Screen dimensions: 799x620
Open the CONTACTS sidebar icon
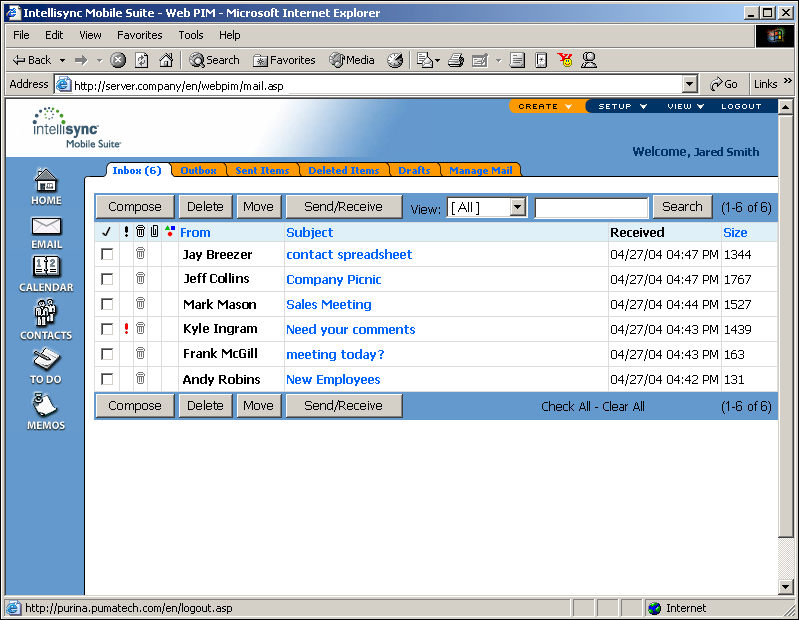pos(46,319)
